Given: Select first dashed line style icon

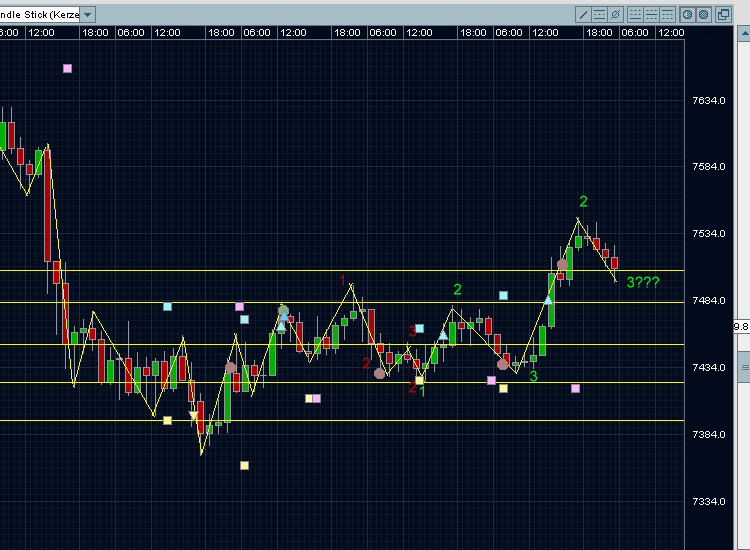Looking at the screenshot, I should [634, 14].
